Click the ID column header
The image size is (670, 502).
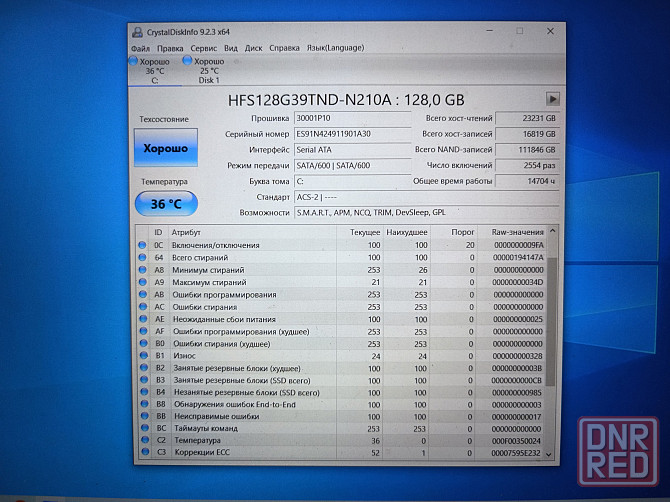(x=158, y=232)
